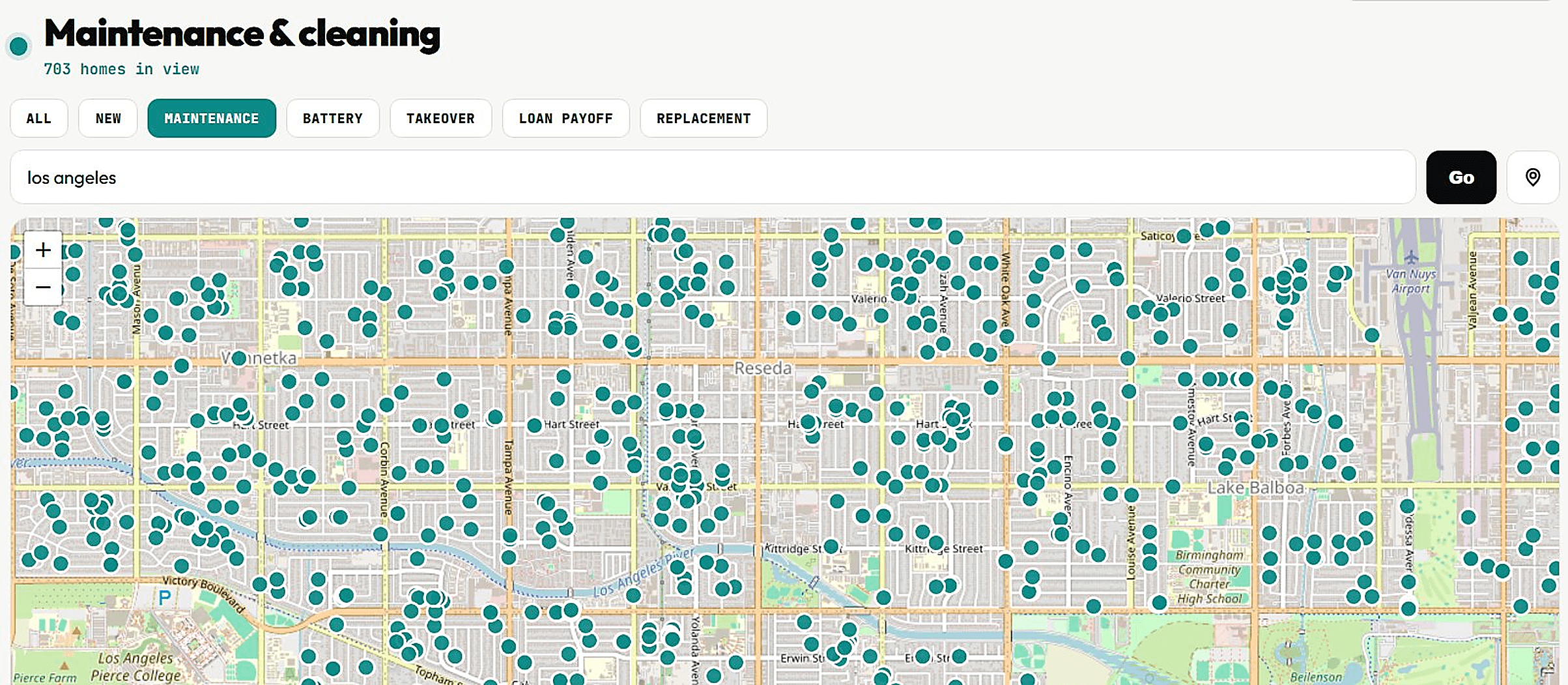Screen dimensions: 1568x685
Task: Click the Corbin Avenue street label
Action: coord(384,480)
